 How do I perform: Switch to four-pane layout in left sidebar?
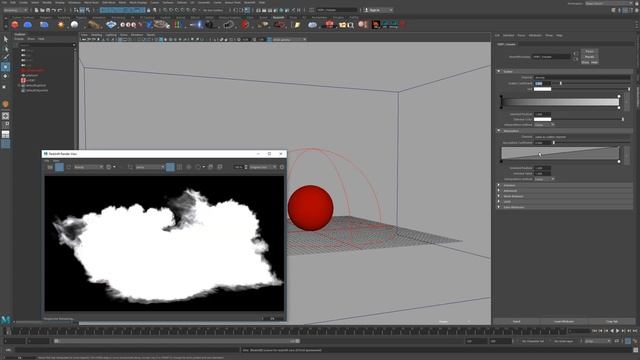pyautogui.click(x=5, y=125)
